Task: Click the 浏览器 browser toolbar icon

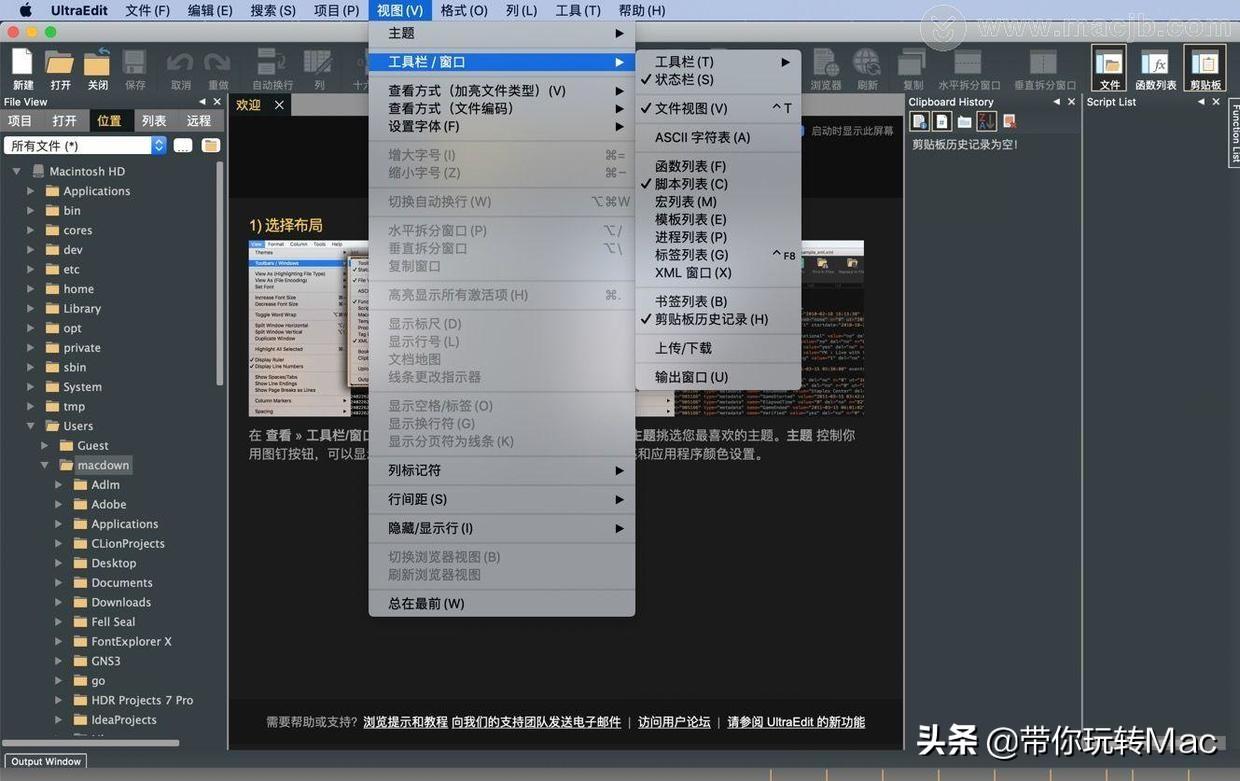Action: tap(825, 62)
